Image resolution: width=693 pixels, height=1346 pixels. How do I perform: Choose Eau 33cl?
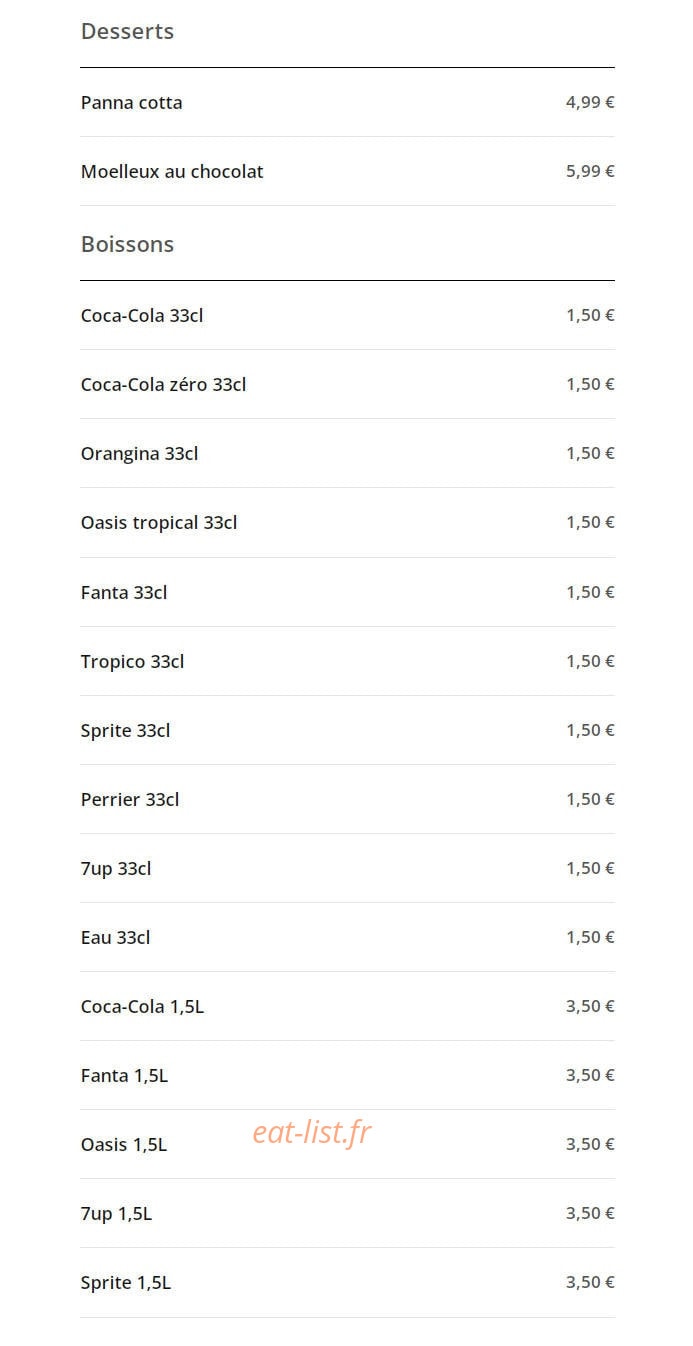pyautogui.click(x=347, y=937)
